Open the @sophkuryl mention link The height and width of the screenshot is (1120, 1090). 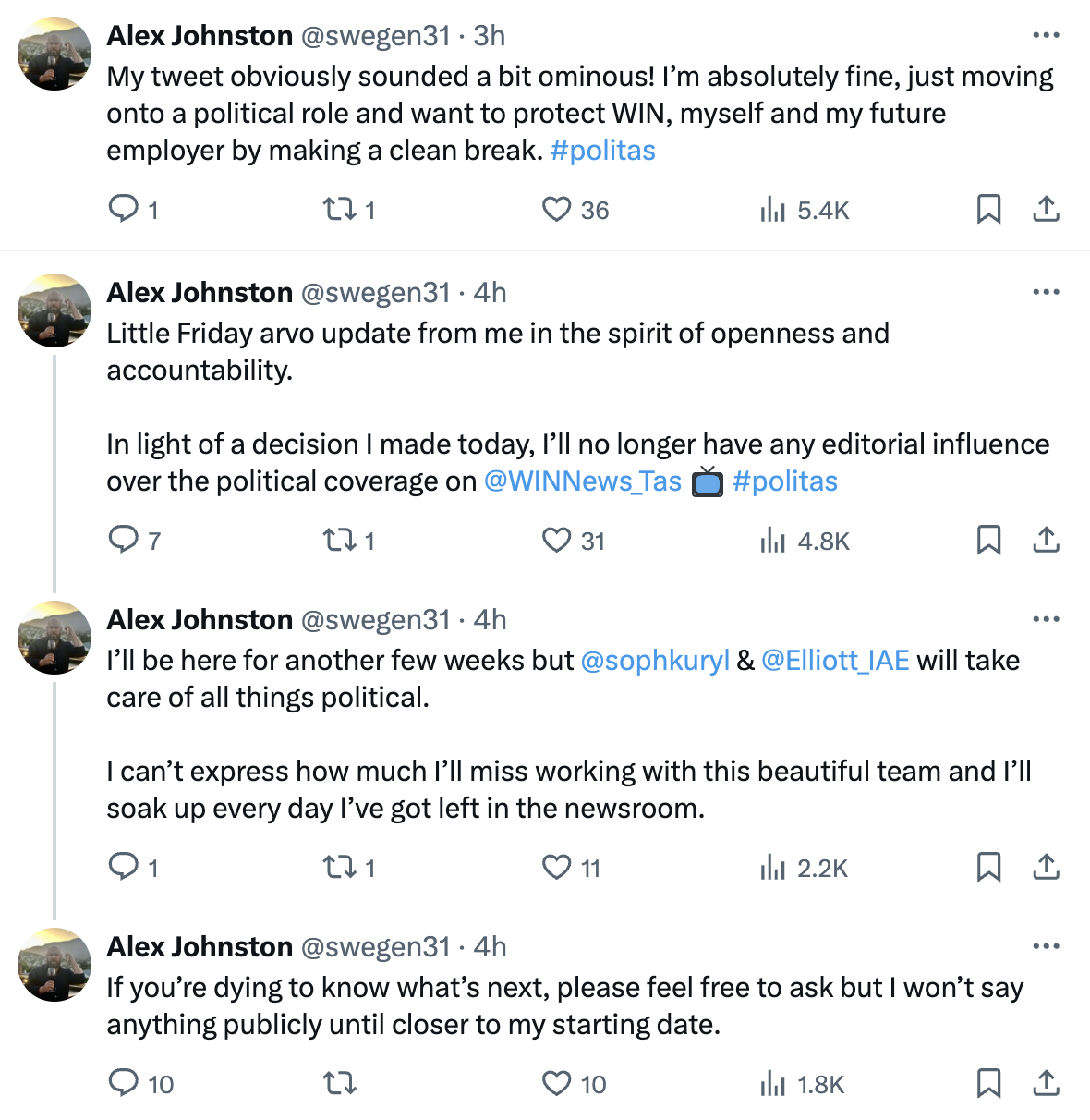(x=654, y=661)
